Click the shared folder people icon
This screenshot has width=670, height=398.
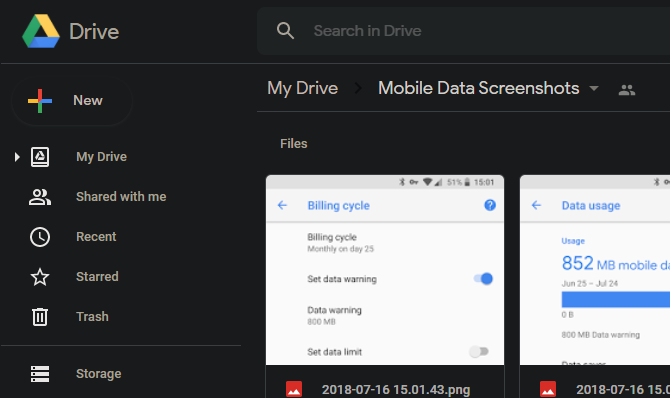(x=626, y=90)
